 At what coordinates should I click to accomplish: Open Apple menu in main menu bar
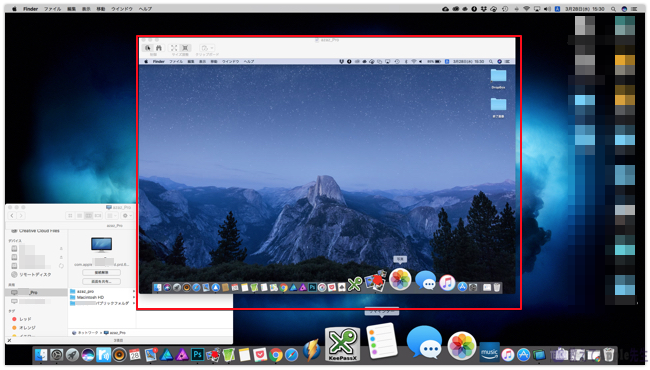point(14,9)
